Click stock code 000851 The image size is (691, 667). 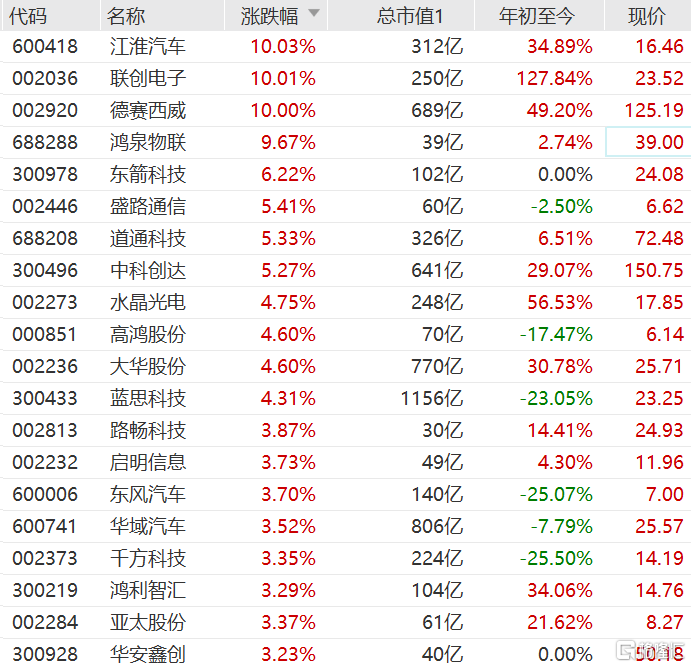pyautogui.click(x=45, y=334)
